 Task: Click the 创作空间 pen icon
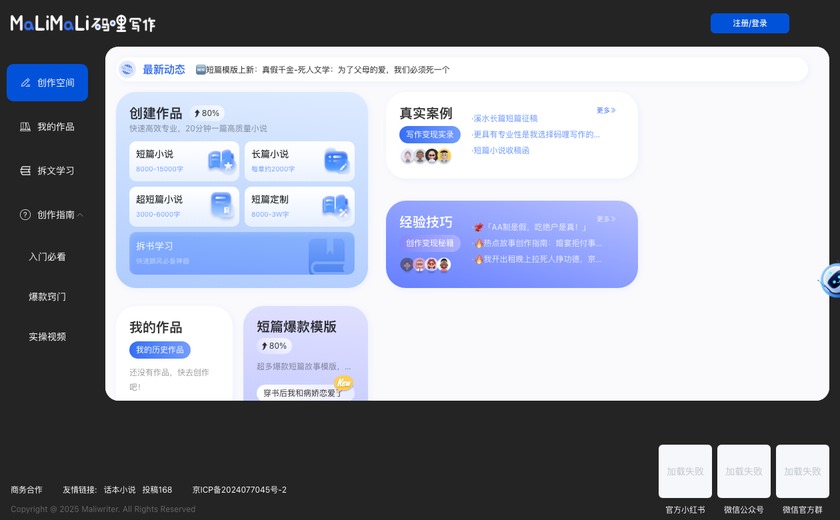click(x=25, y=82)
